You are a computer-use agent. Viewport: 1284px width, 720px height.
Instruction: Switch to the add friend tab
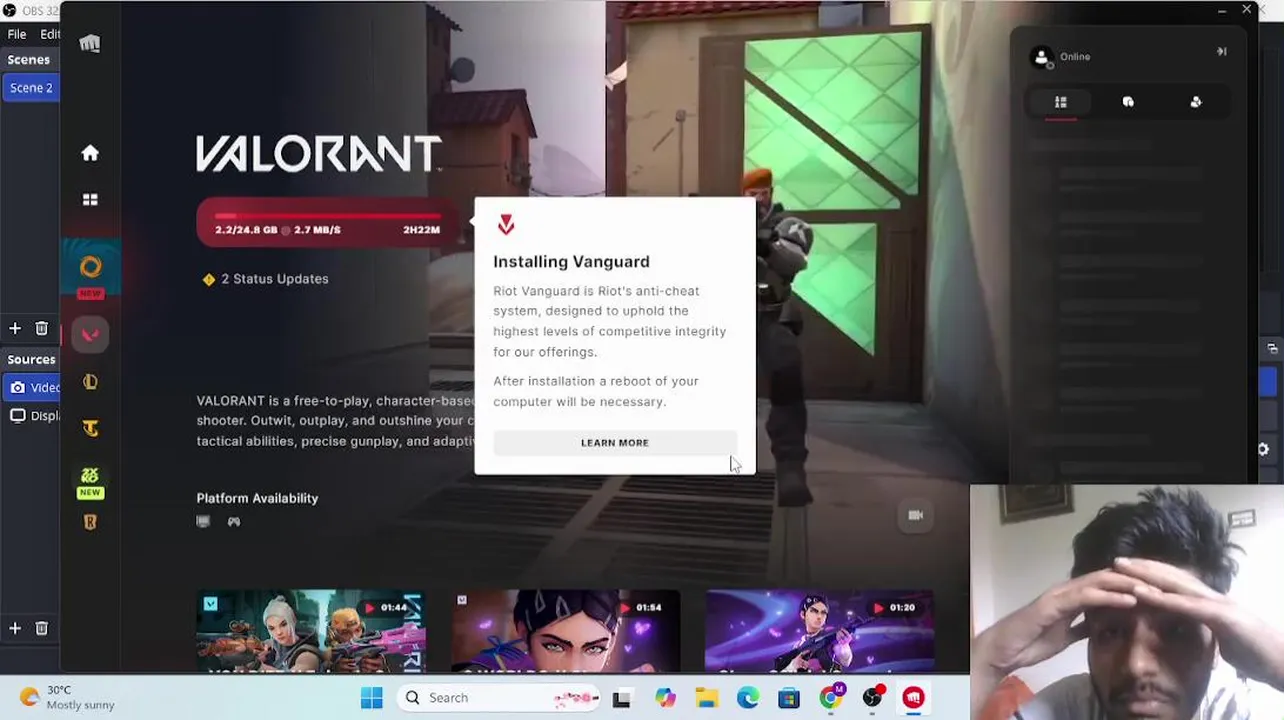pyautogui.click(x=1196, y=102)
